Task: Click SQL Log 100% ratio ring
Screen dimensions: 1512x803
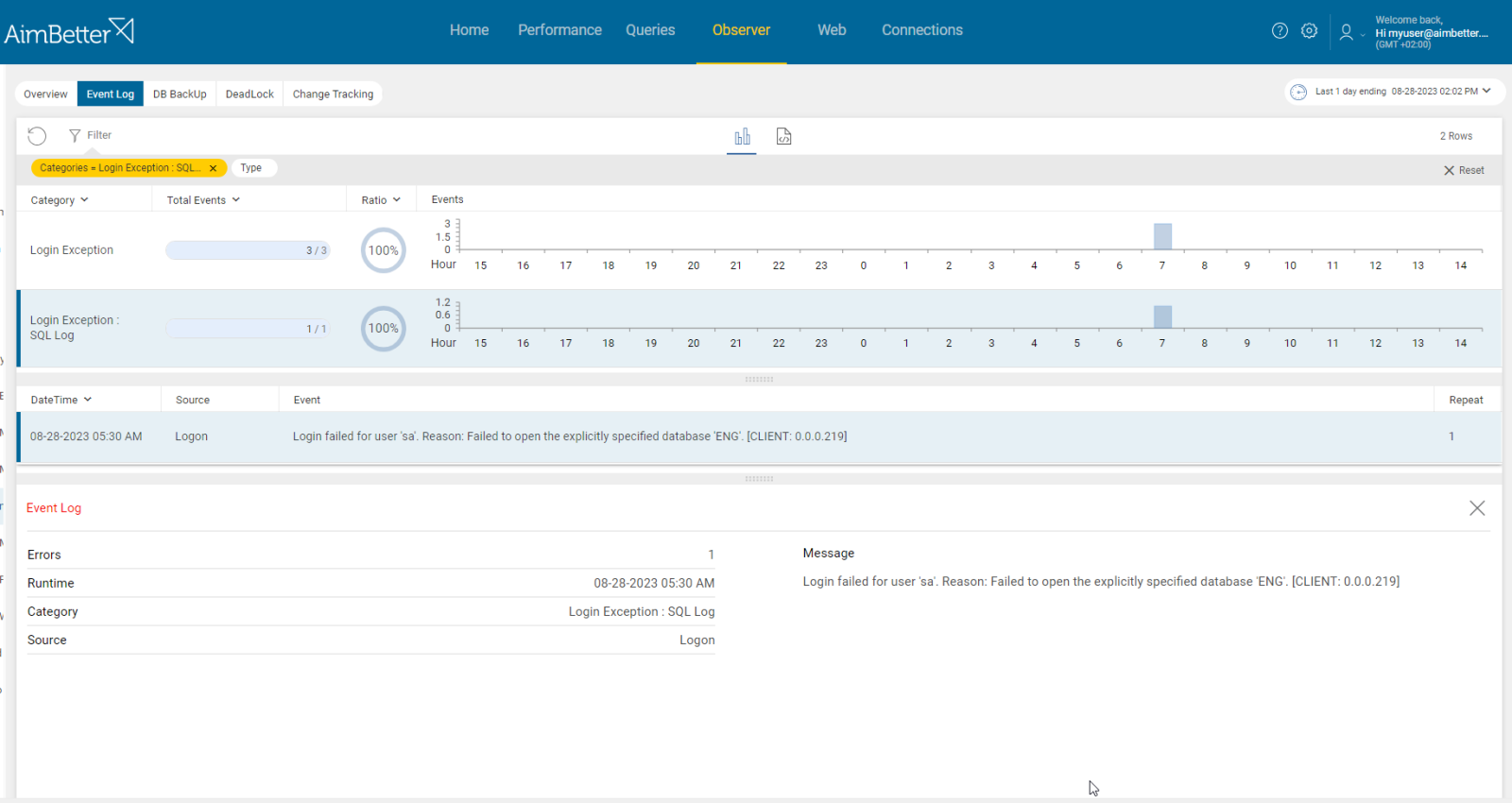Action: coord(384,329)
